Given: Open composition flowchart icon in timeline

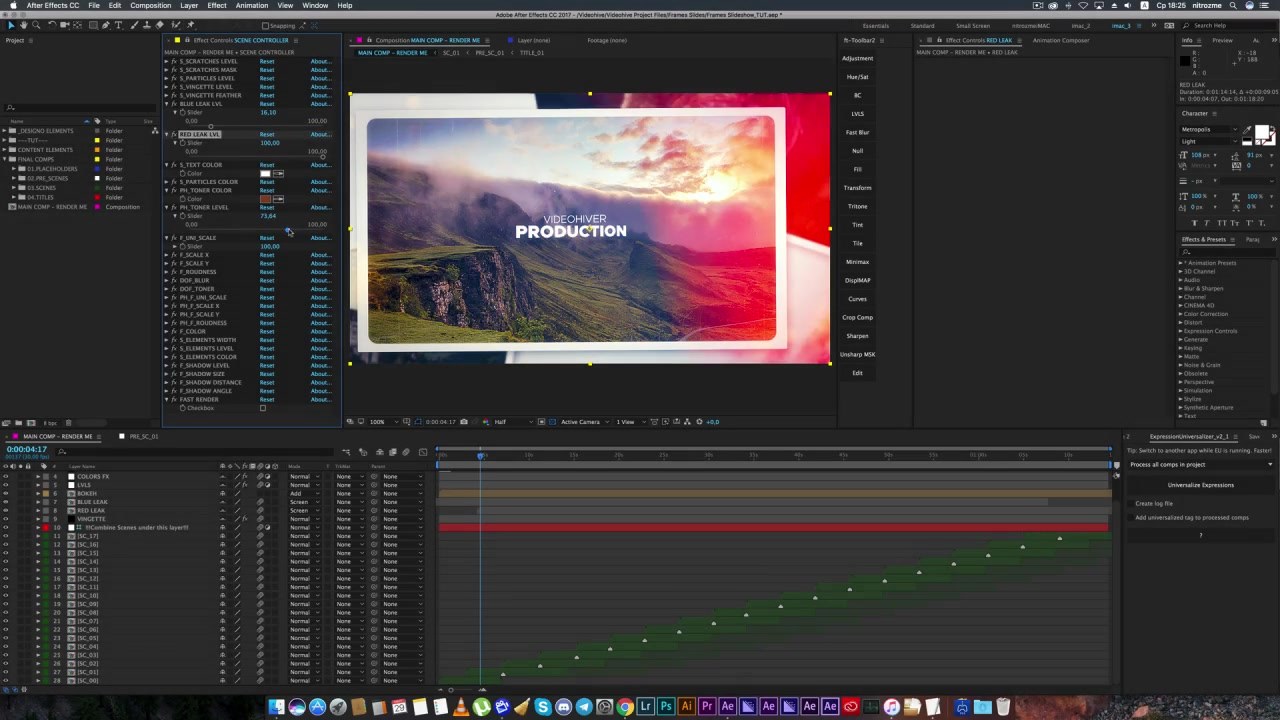Looking at the screenshot, I should click(x=346, y=452).
